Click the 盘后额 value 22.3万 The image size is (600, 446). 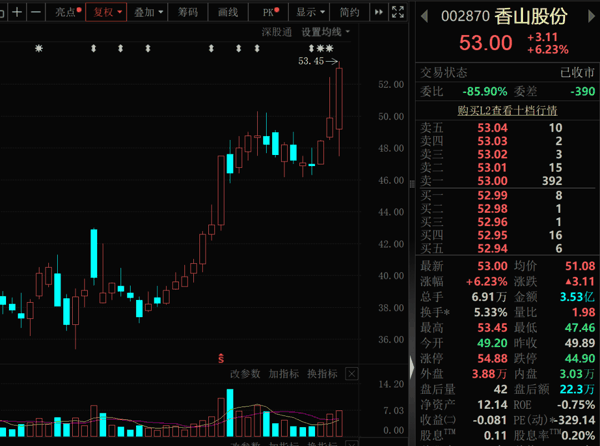pos(577,389)
